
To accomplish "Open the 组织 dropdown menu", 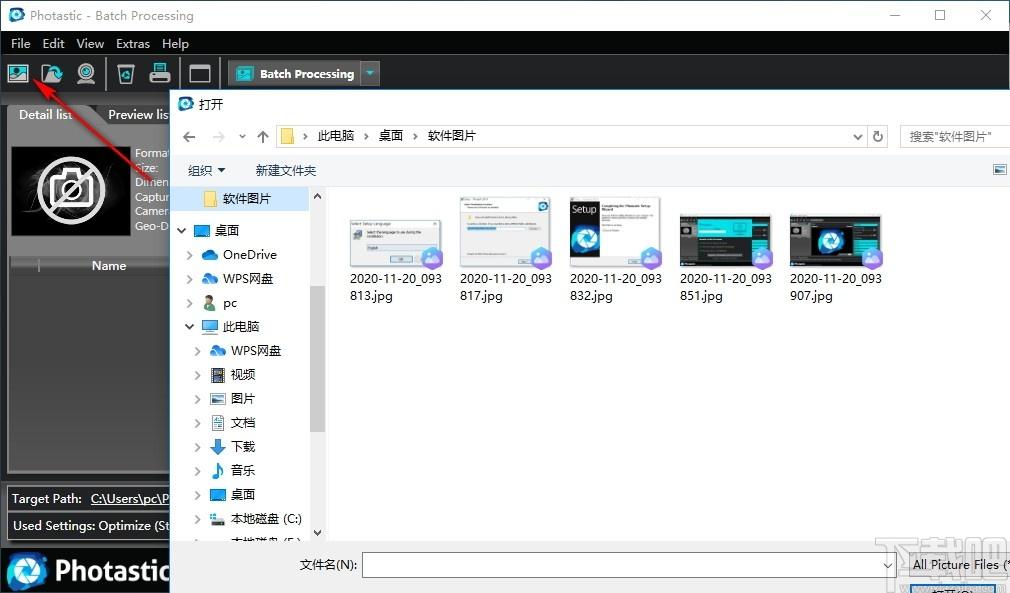I will (x=206, y=171).
